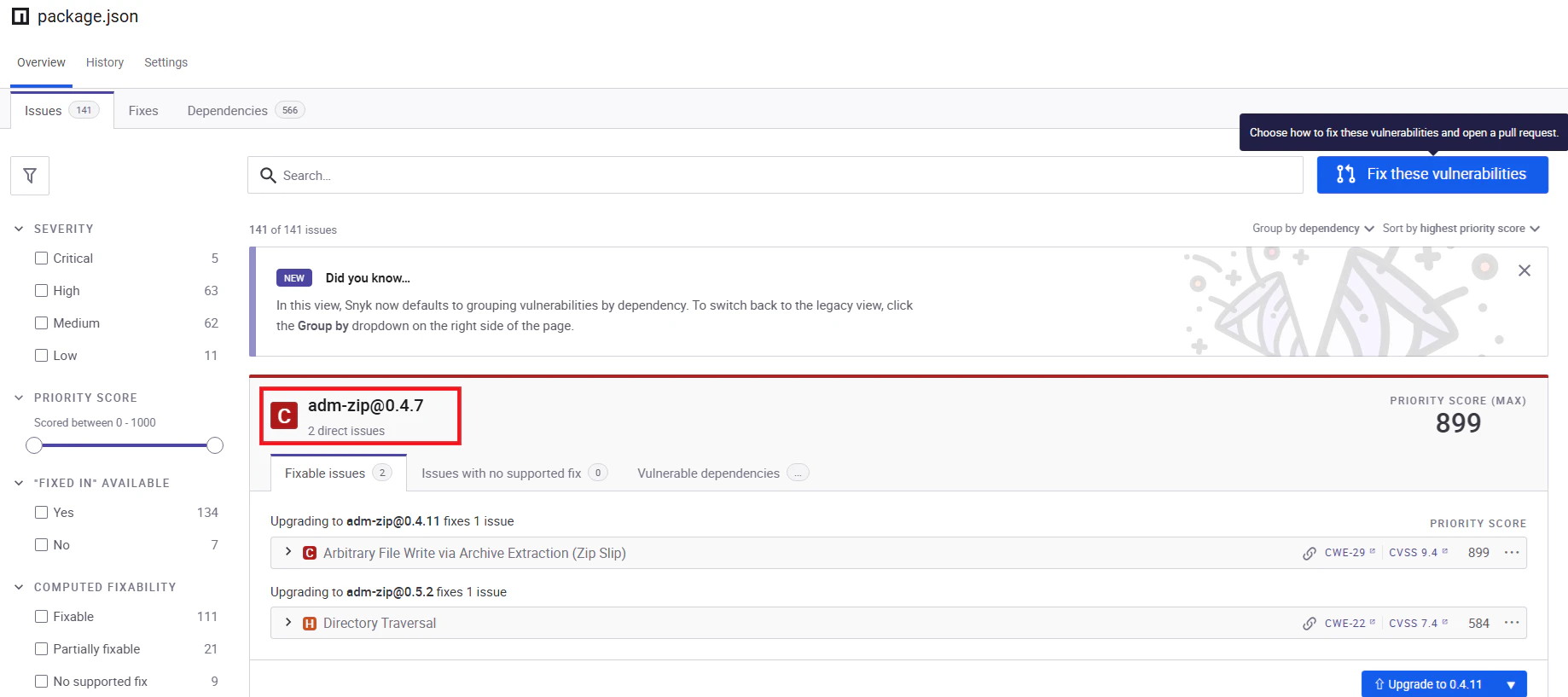Open the Group by dependency dropdown

coord(1313,229)
